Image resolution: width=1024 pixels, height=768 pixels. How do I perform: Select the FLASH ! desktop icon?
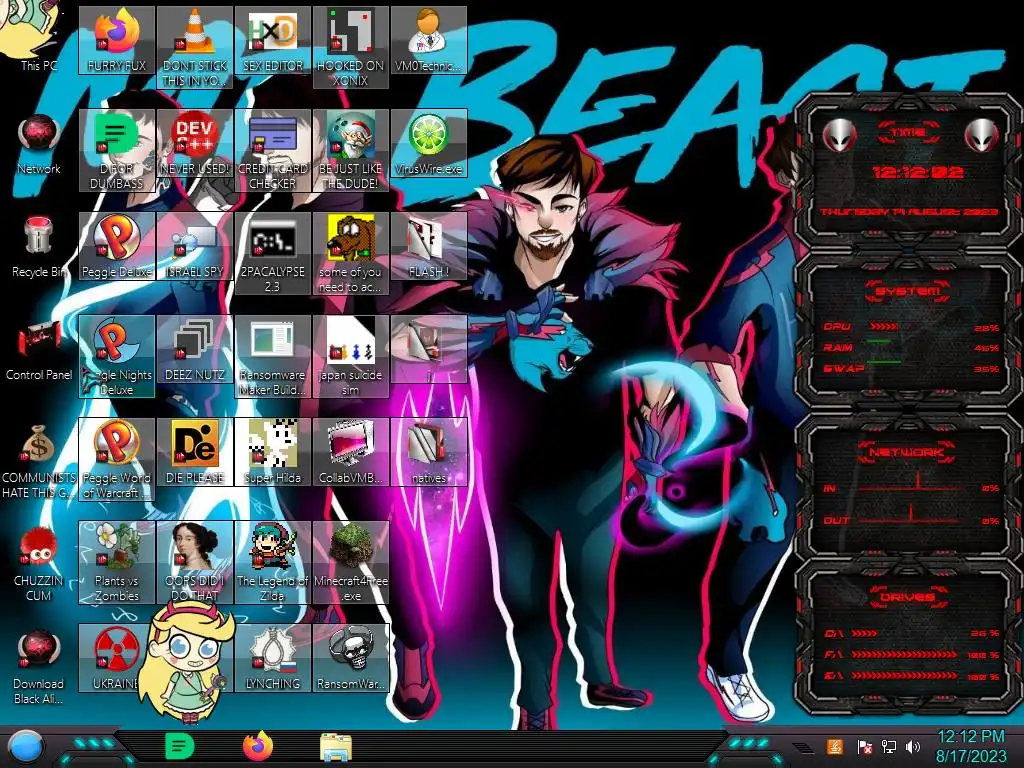pos(428,246)
